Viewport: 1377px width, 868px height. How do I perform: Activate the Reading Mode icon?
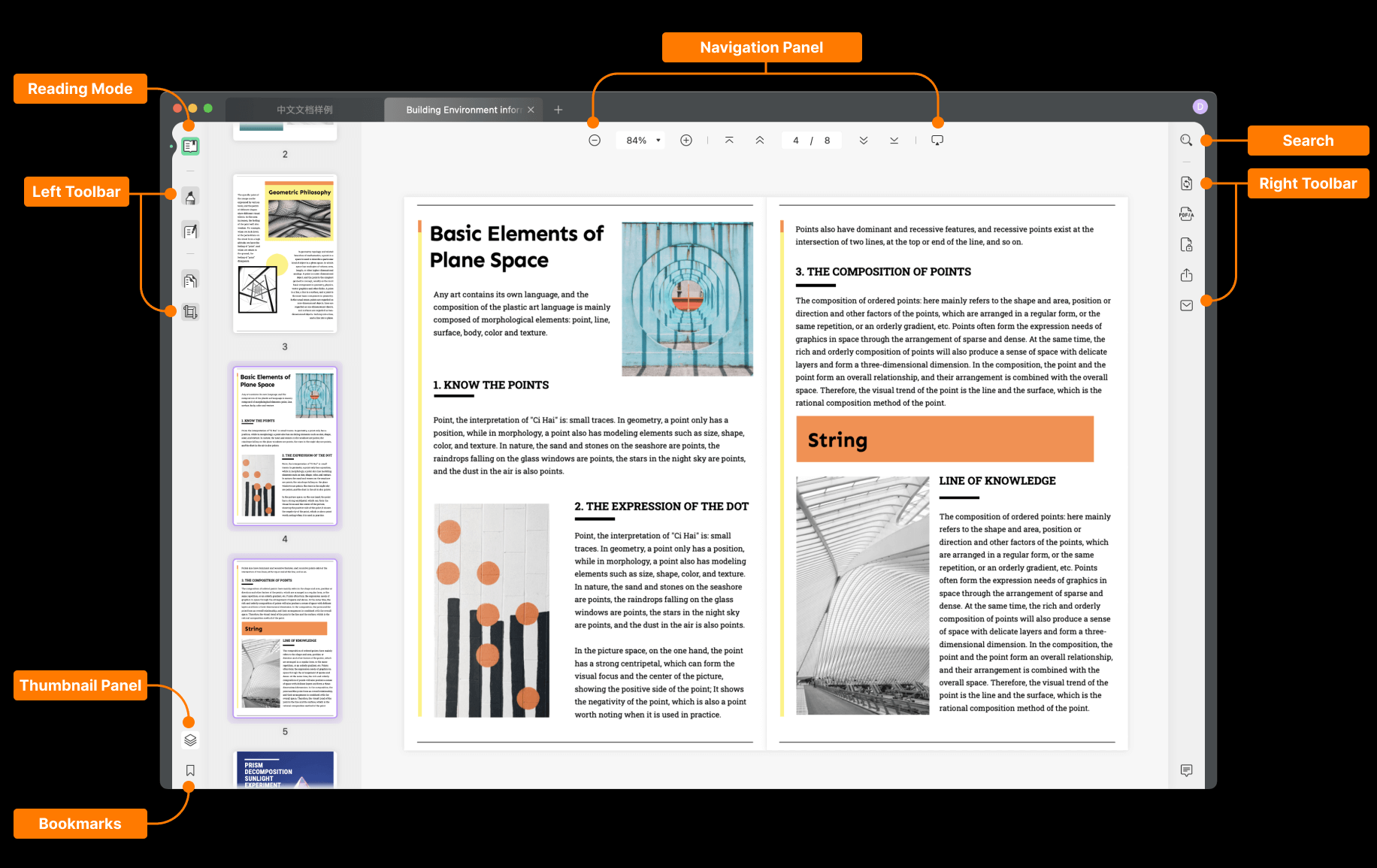point(190,147)
